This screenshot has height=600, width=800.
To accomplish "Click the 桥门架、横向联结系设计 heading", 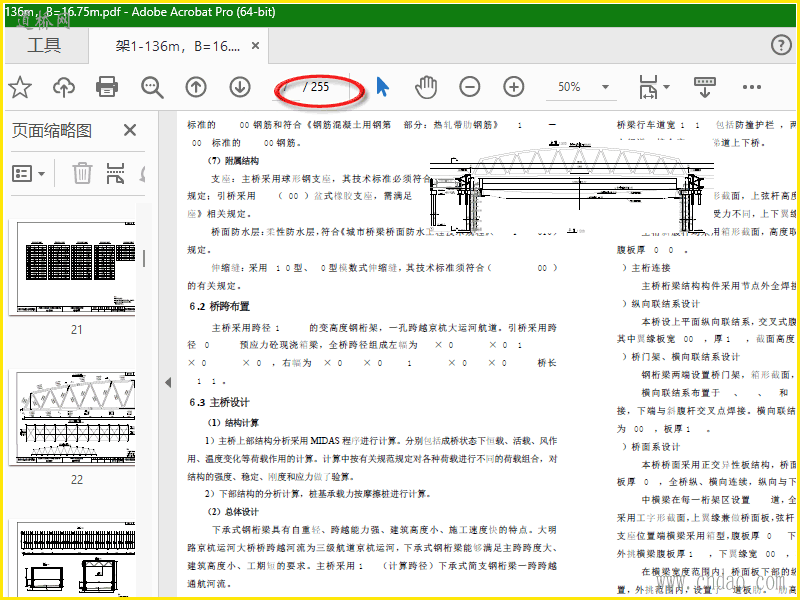I will [686, 357].
